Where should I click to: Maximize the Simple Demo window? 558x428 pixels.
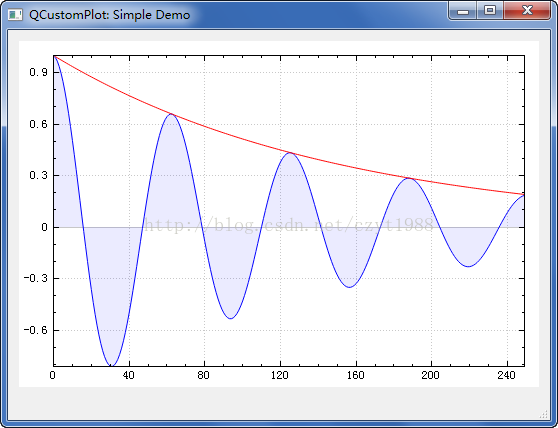[x=490, y=11]
